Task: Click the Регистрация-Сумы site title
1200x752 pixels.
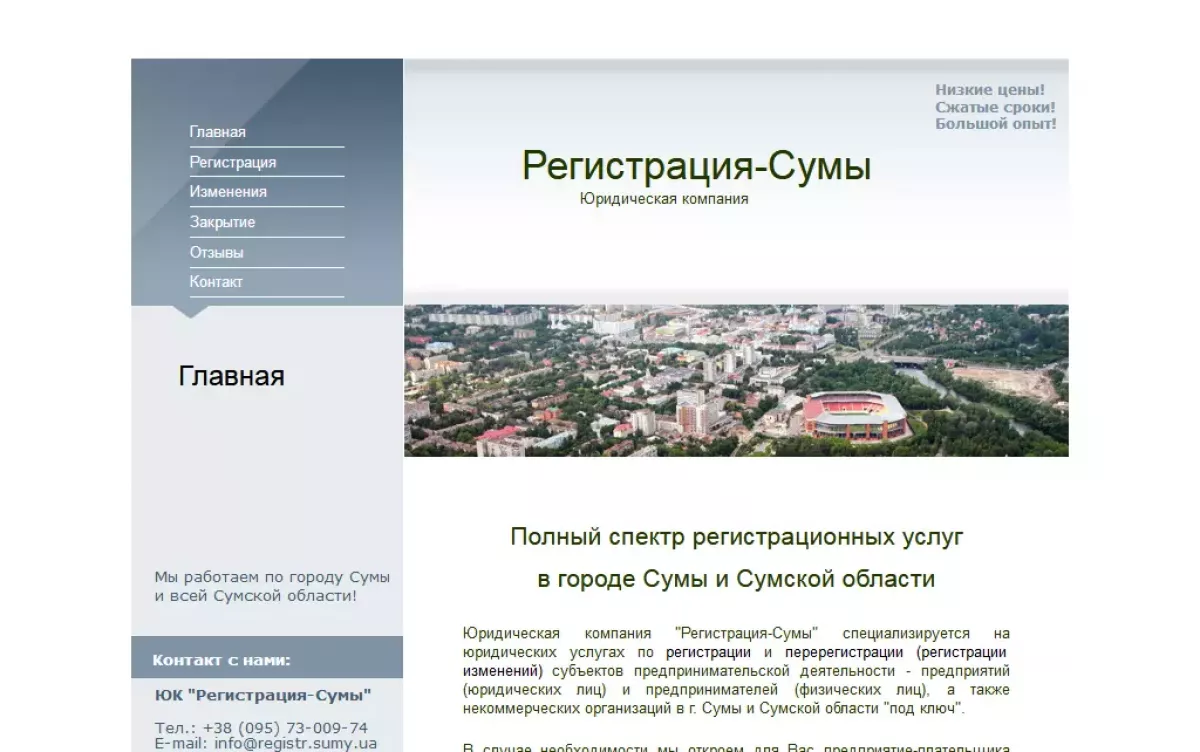Action: point(696,166)
